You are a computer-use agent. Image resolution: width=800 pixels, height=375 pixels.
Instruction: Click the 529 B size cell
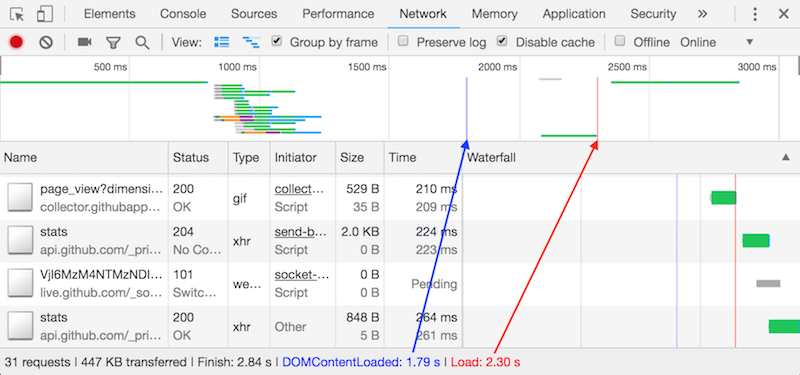click(362, 189)
